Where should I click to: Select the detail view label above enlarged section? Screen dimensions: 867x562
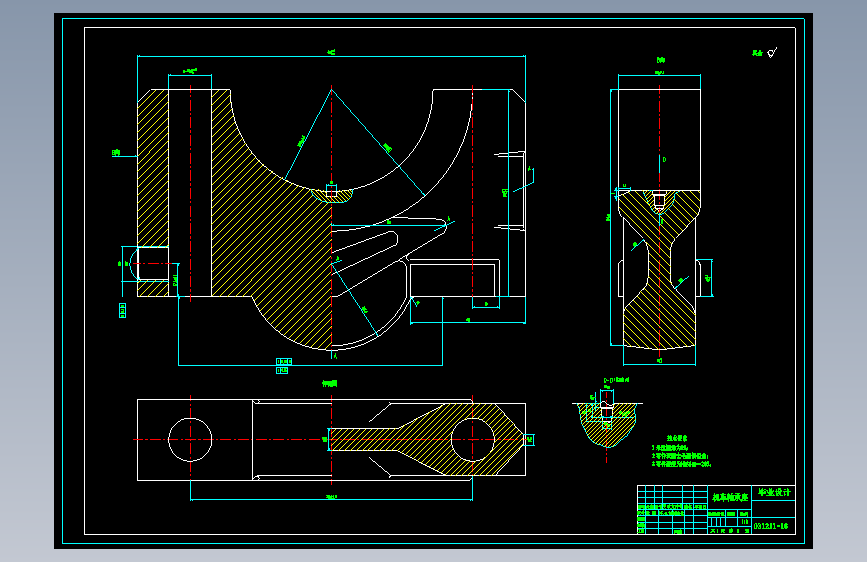[x=616, y=380]
